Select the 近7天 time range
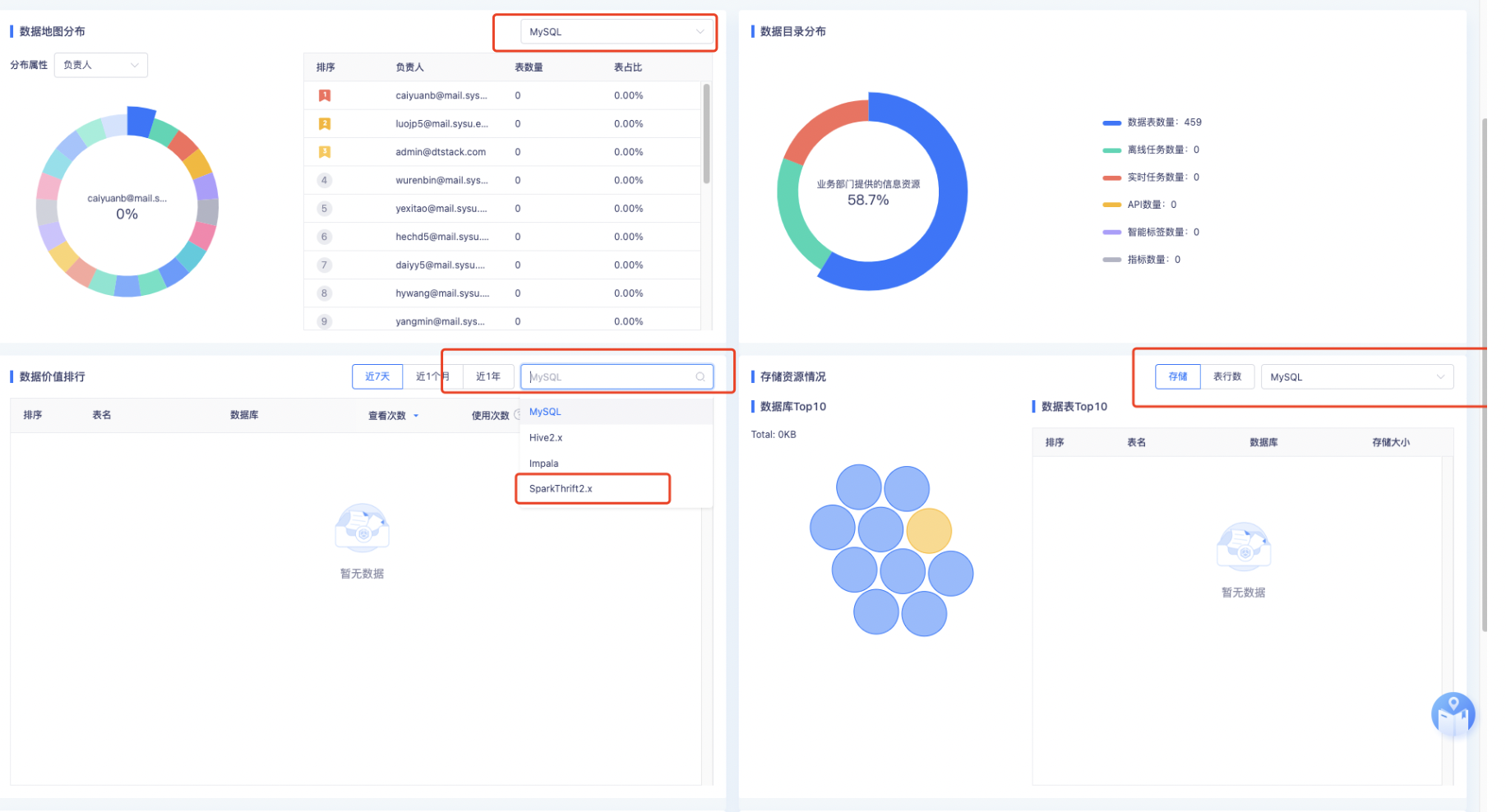The height and width of the screenshot is (812, 1506). [x=377, y=376]
